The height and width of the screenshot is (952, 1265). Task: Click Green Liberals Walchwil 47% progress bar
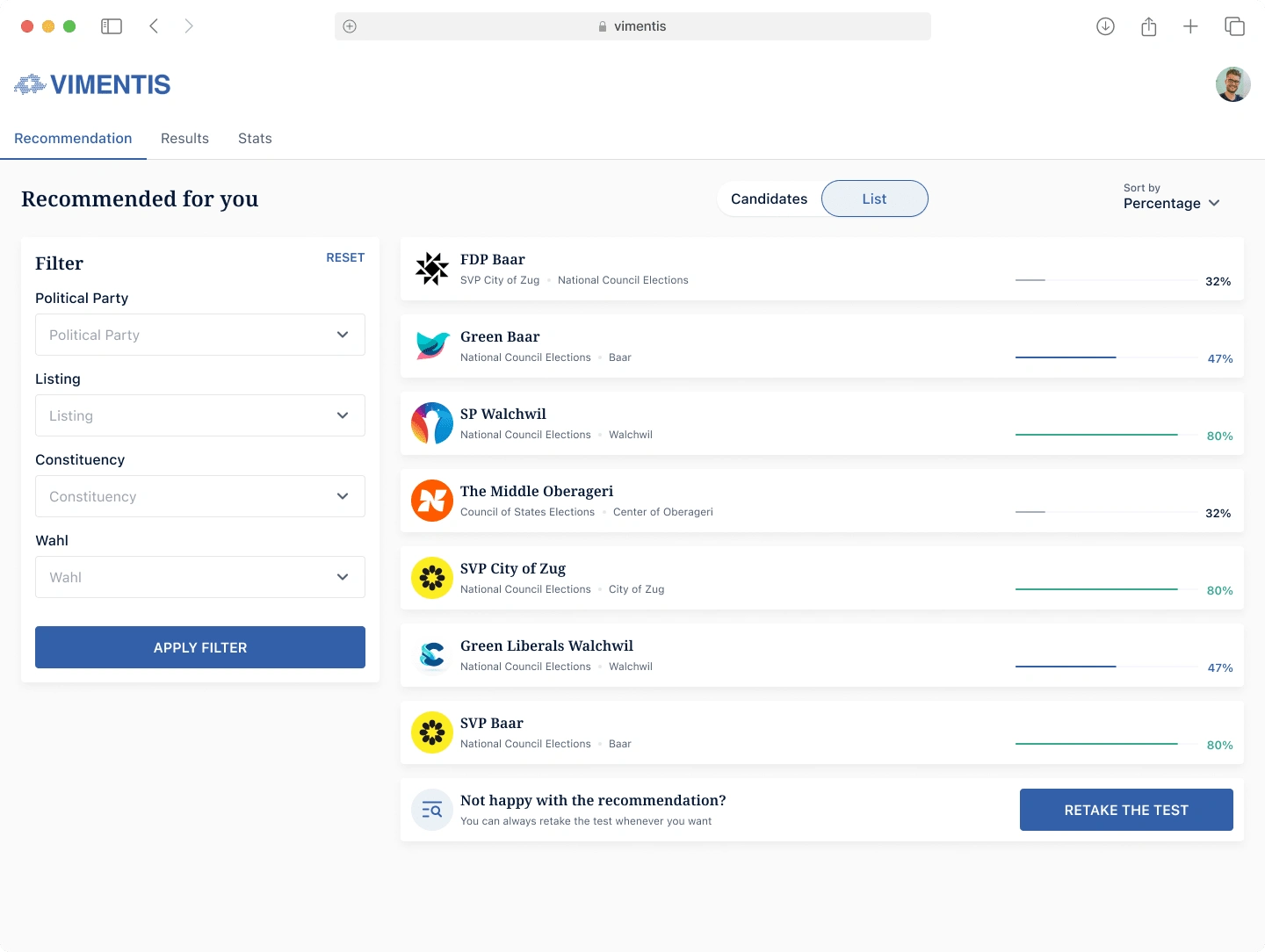(1107, 667)
